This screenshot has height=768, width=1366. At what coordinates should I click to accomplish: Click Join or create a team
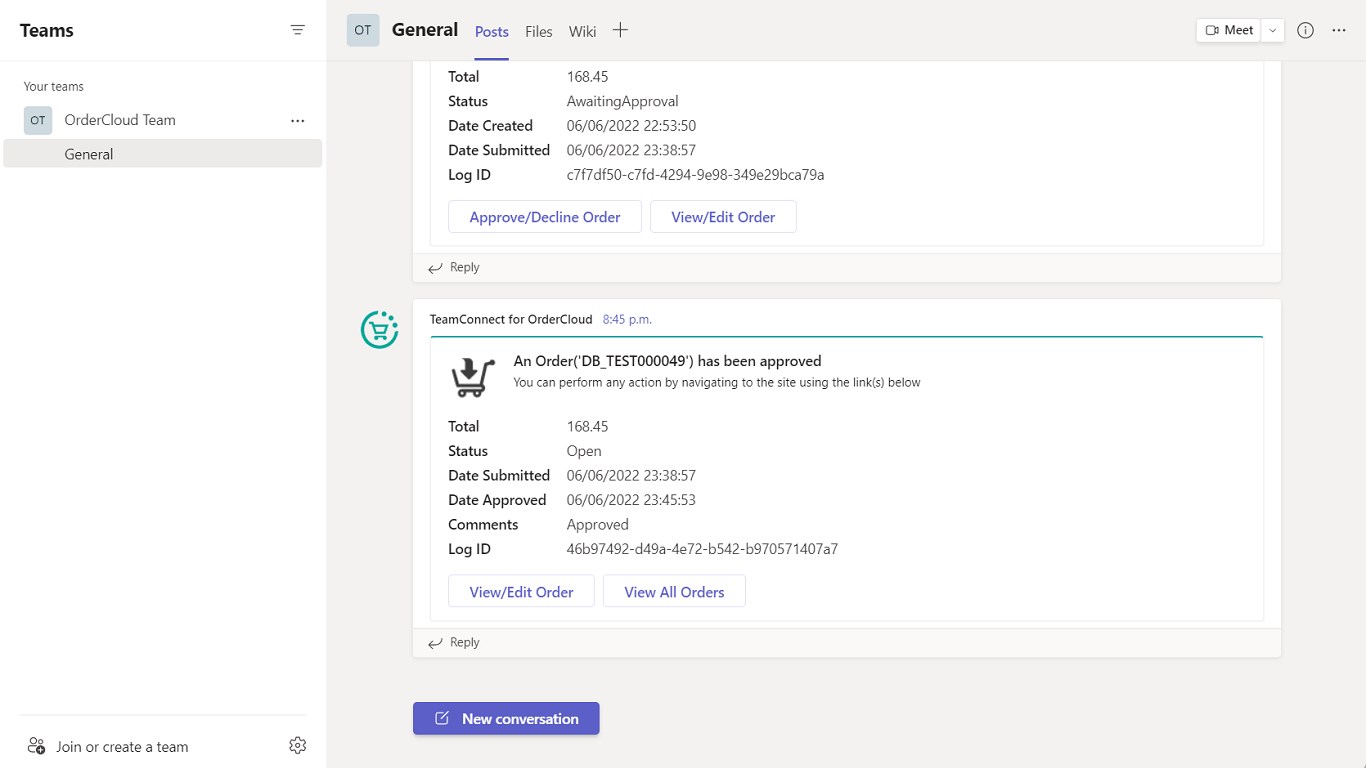point(121,746)
